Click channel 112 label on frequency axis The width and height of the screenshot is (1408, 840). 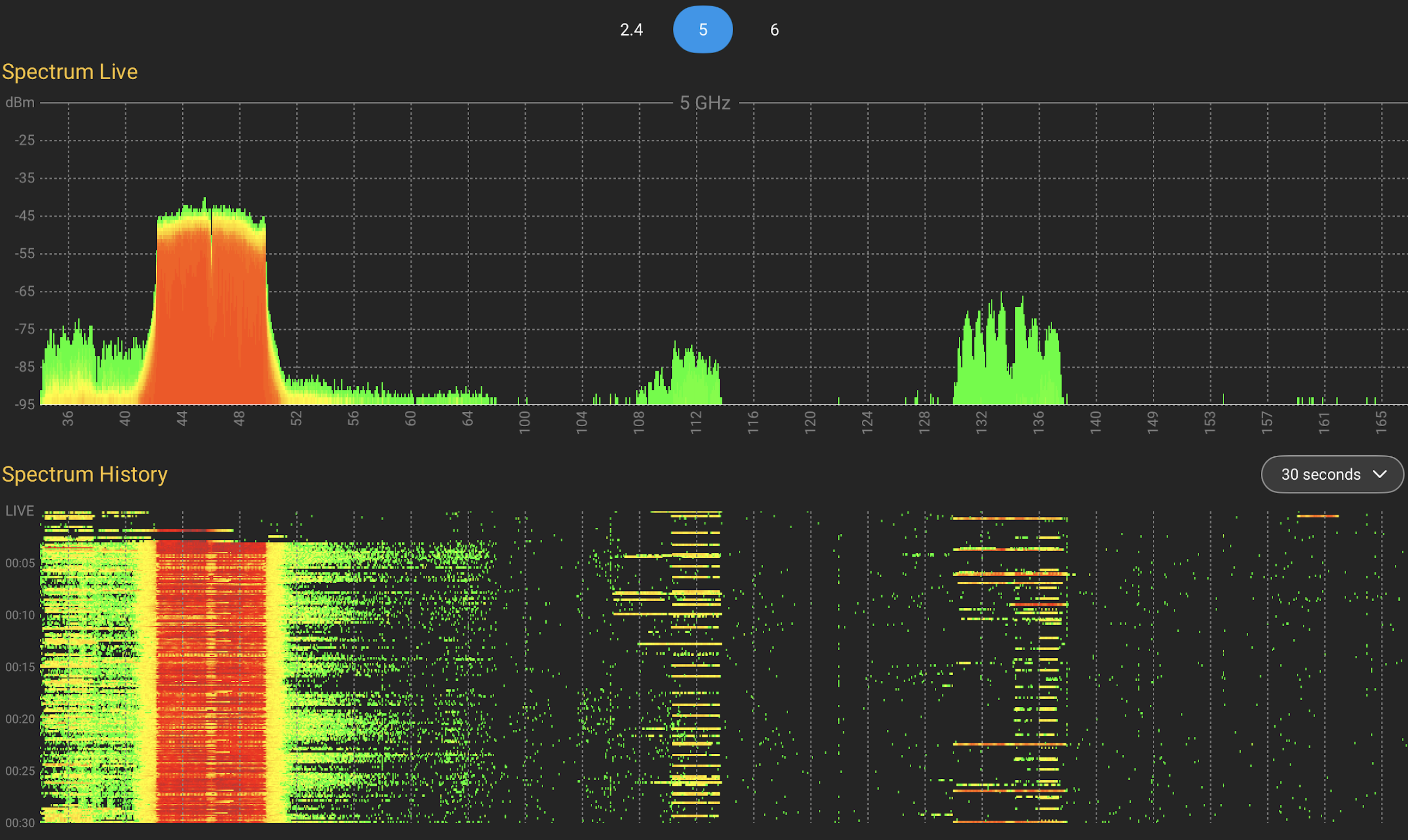[696, 422]
